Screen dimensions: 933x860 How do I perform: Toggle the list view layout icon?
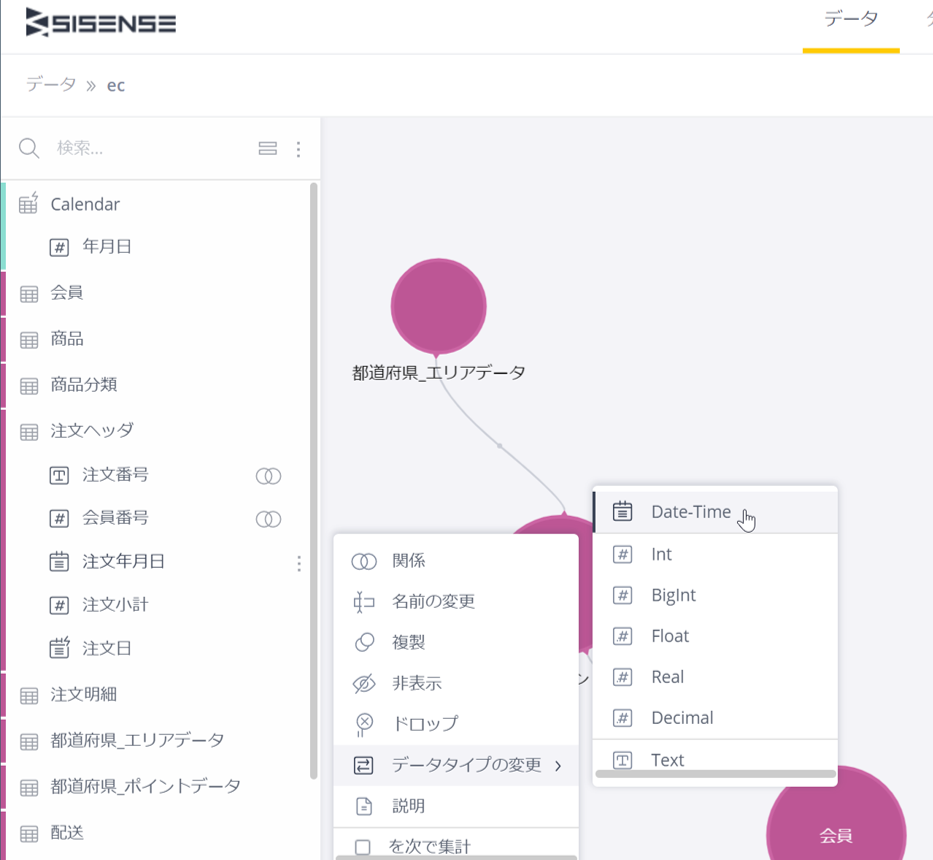(268, 148)
